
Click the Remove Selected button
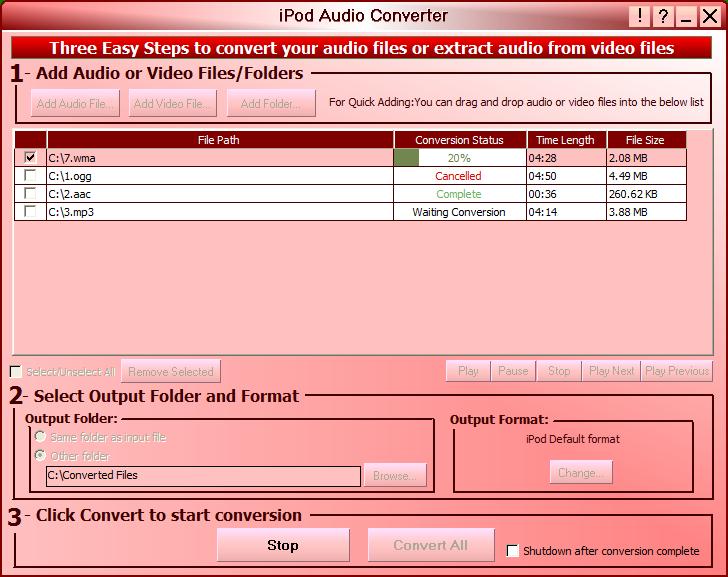[x=171, y=371]
